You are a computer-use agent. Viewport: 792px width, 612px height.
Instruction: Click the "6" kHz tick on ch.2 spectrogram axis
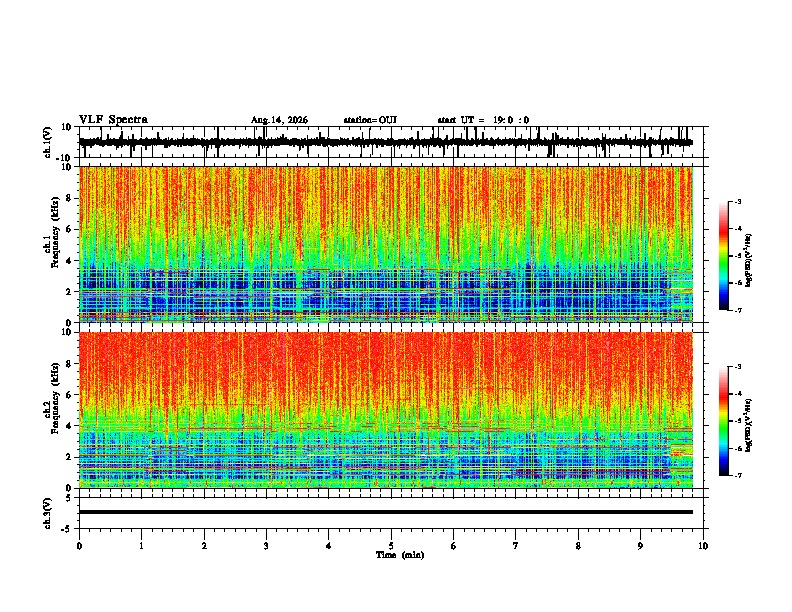tap(70, 395)
